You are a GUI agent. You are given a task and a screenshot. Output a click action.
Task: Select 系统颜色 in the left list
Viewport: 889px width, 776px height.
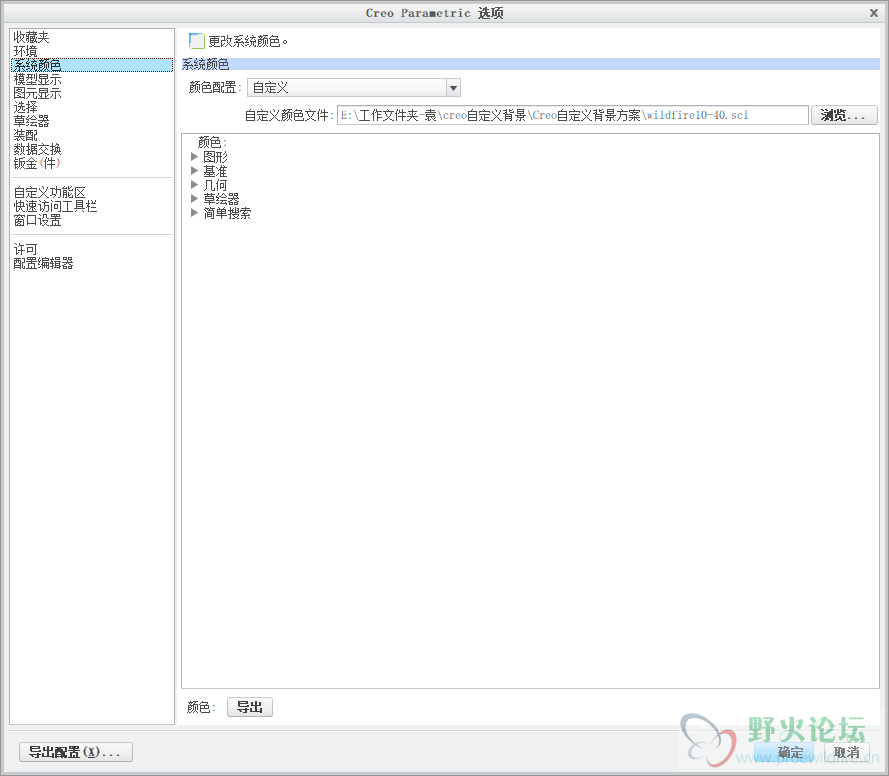[92, 65]
